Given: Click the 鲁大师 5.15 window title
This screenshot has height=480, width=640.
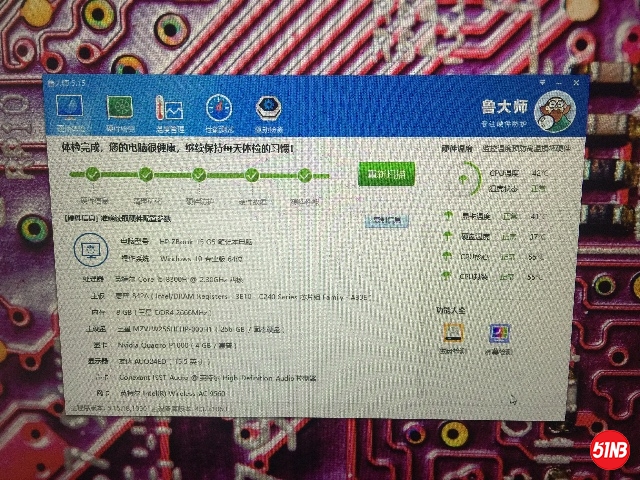Looking at the screenshot, I should tap(66, 83).
